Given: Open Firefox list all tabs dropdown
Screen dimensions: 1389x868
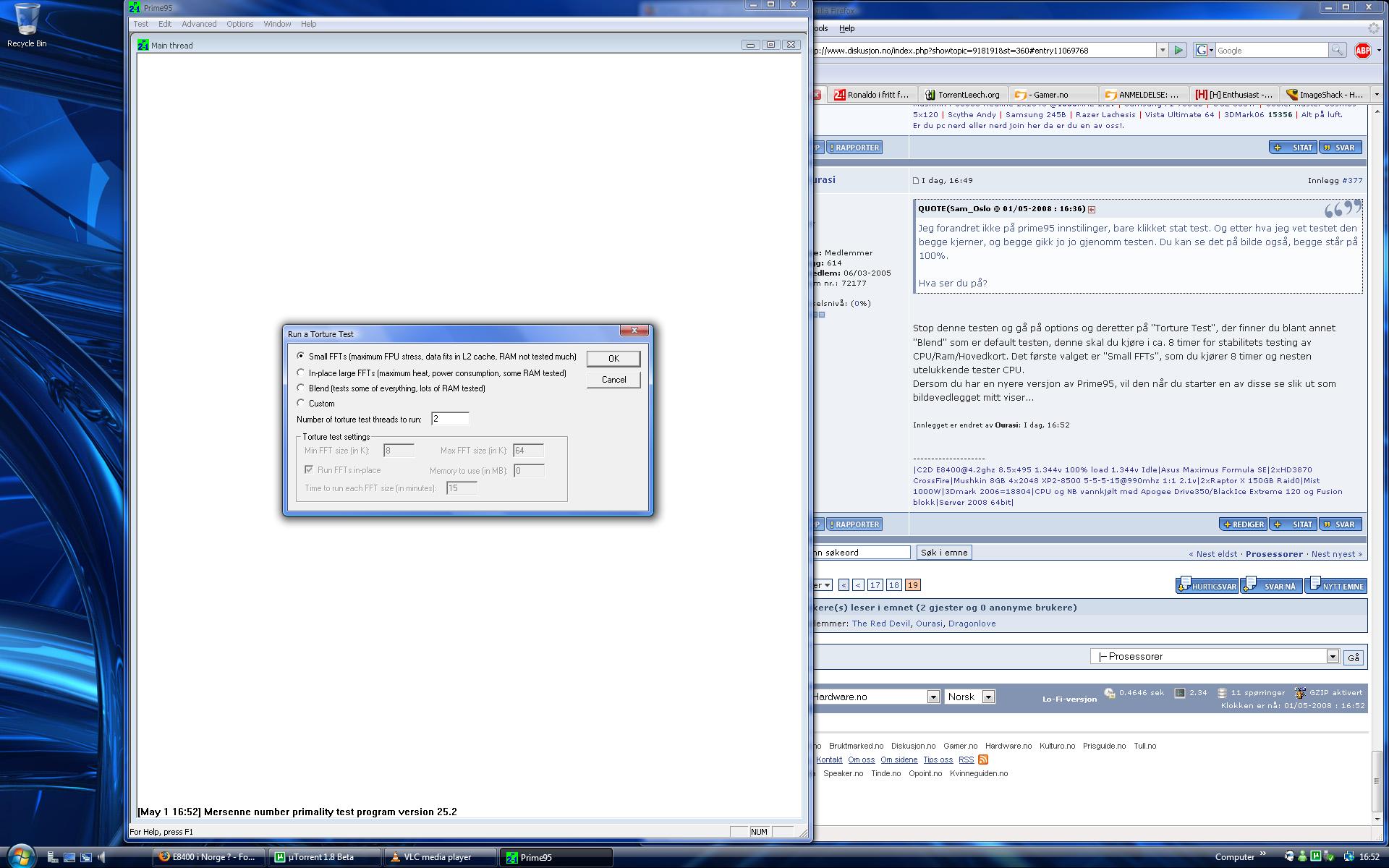Looking at the screenshot, I should pyautogui.click(x=1377, y=95).
